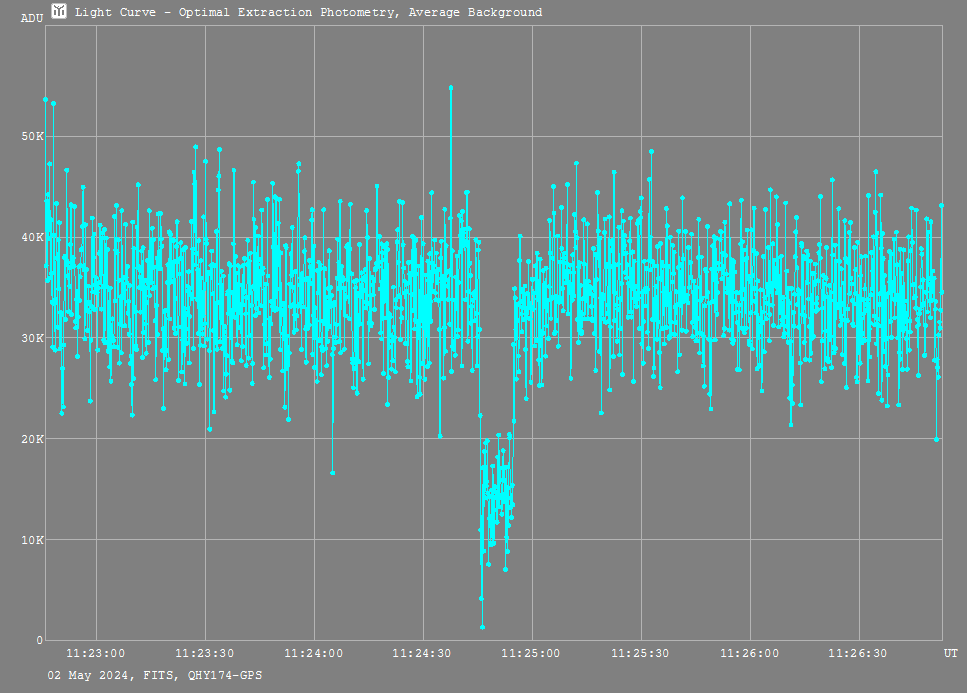Click the 11:26:00 time axis label
The width and height of the screenshot is (967, 693).
tap(749, 654)
